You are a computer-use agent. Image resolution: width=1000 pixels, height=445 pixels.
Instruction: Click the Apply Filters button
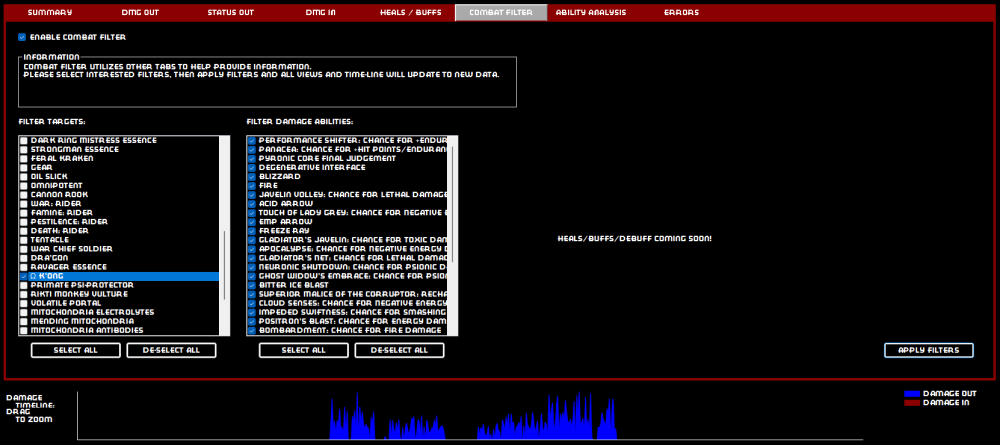pyautogui.click(x=928, y=350)
